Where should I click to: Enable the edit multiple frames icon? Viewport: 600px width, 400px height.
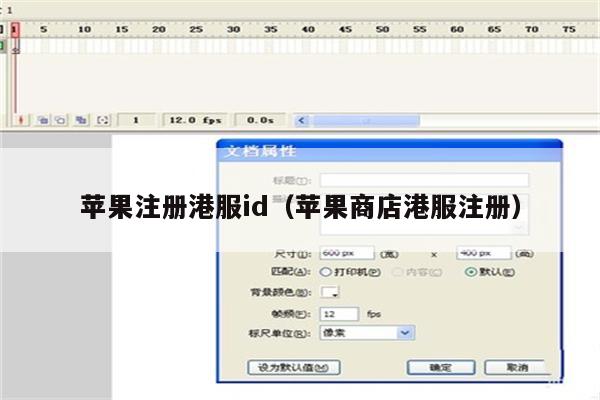coord(81,121)
